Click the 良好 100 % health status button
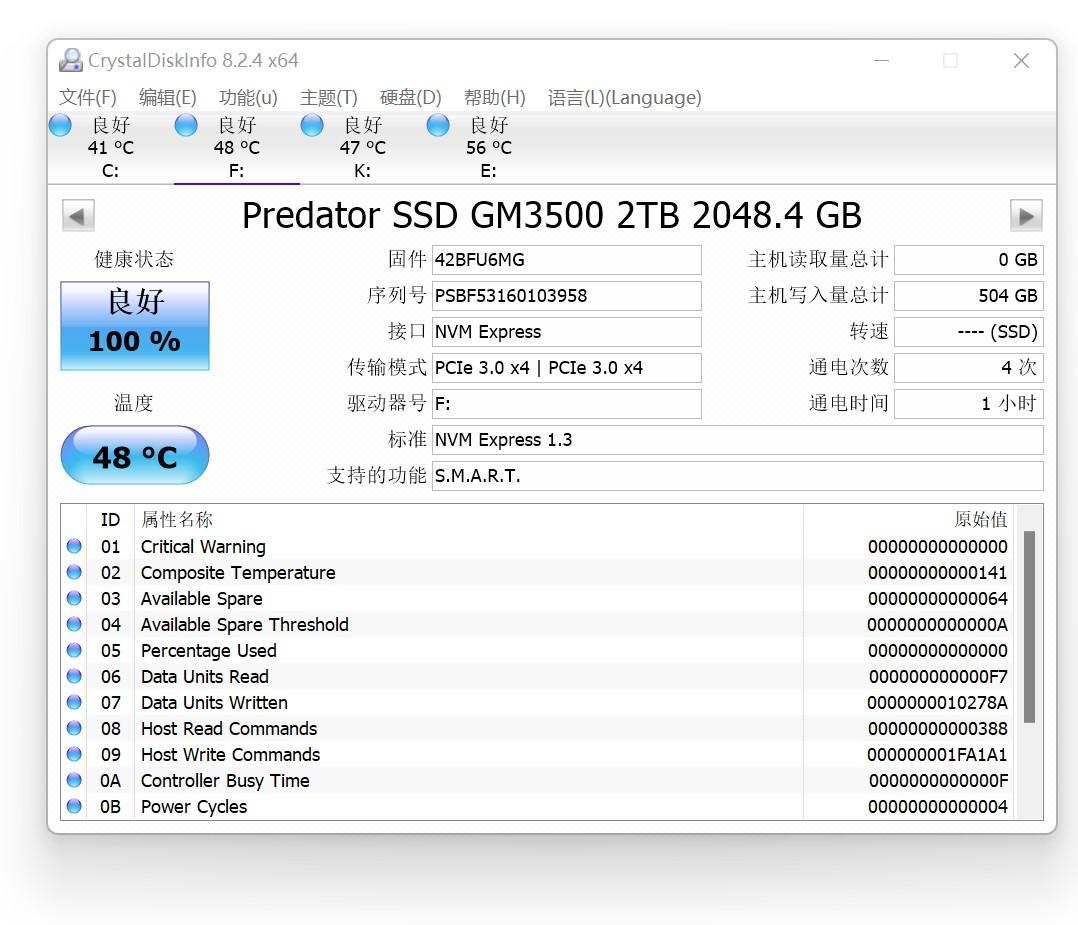This screenshot has width=1078, height=925. coord(135,326)
